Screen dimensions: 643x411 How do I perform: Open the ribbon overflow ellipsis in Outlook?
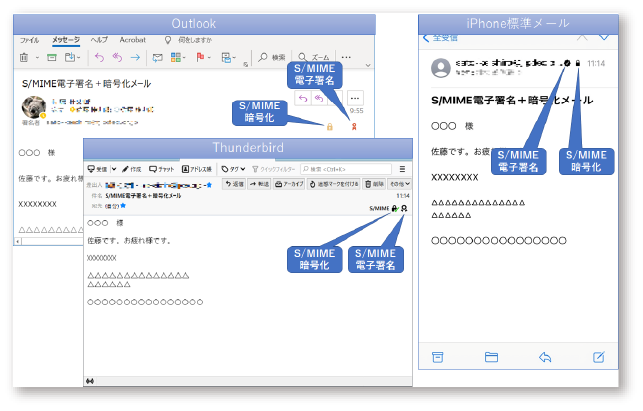coord(346,57)
